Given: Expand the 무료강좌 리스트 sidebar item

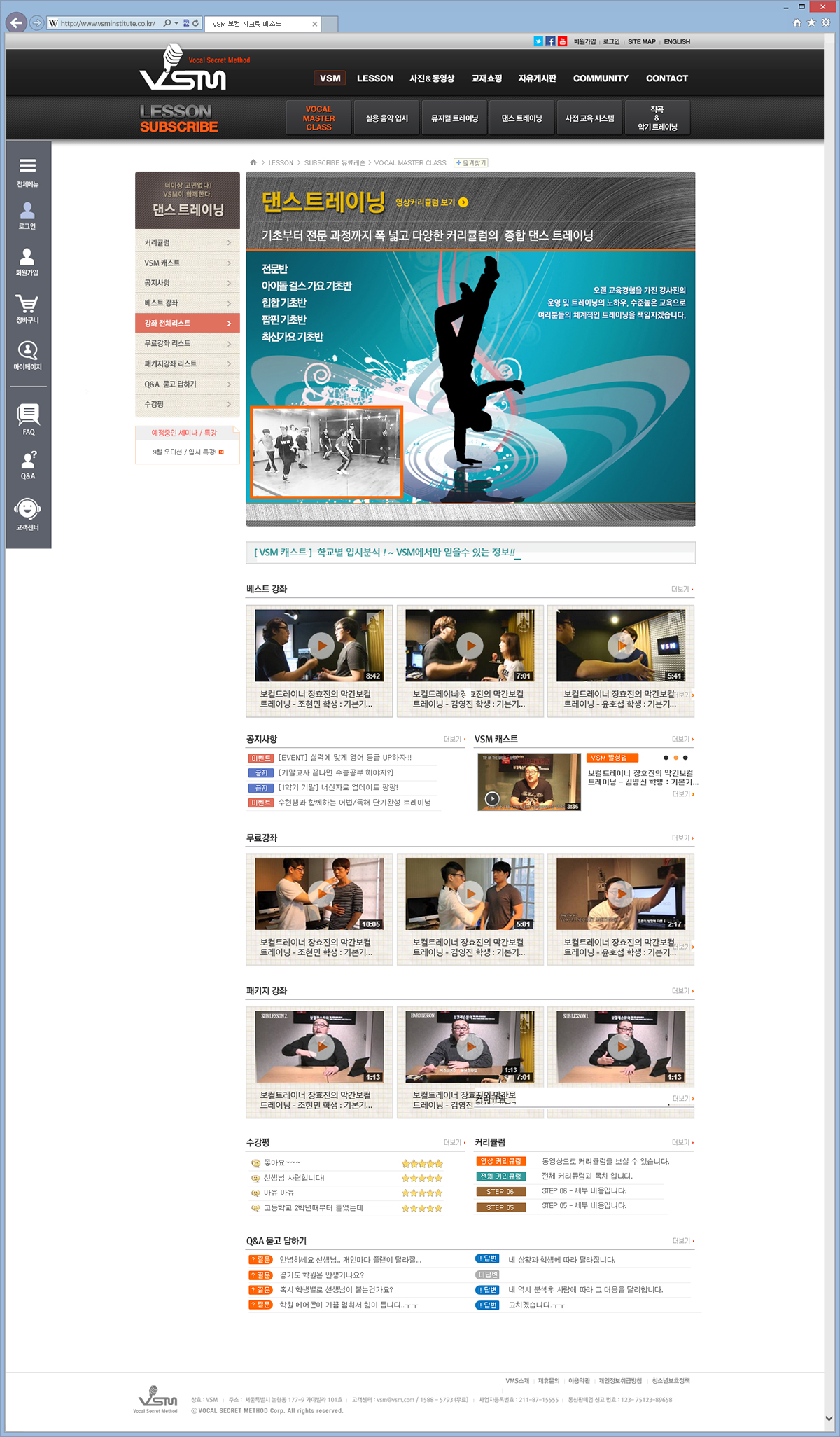Looking at the screenshot, I should click(x=187, y=343).
